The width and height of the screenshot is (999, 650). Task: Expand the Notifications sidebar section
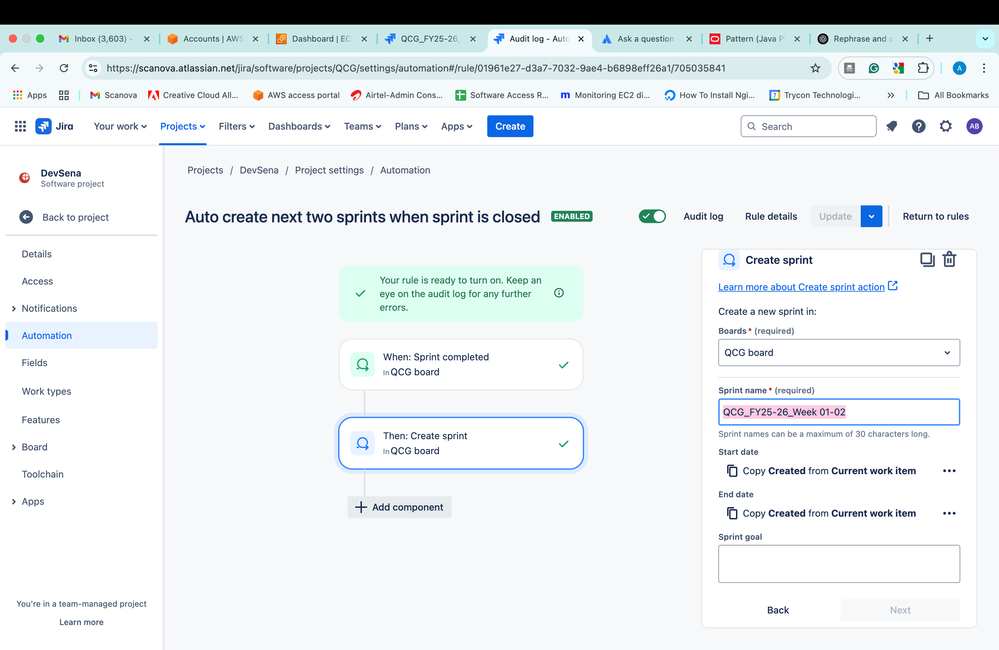click(x=13, y=308)
